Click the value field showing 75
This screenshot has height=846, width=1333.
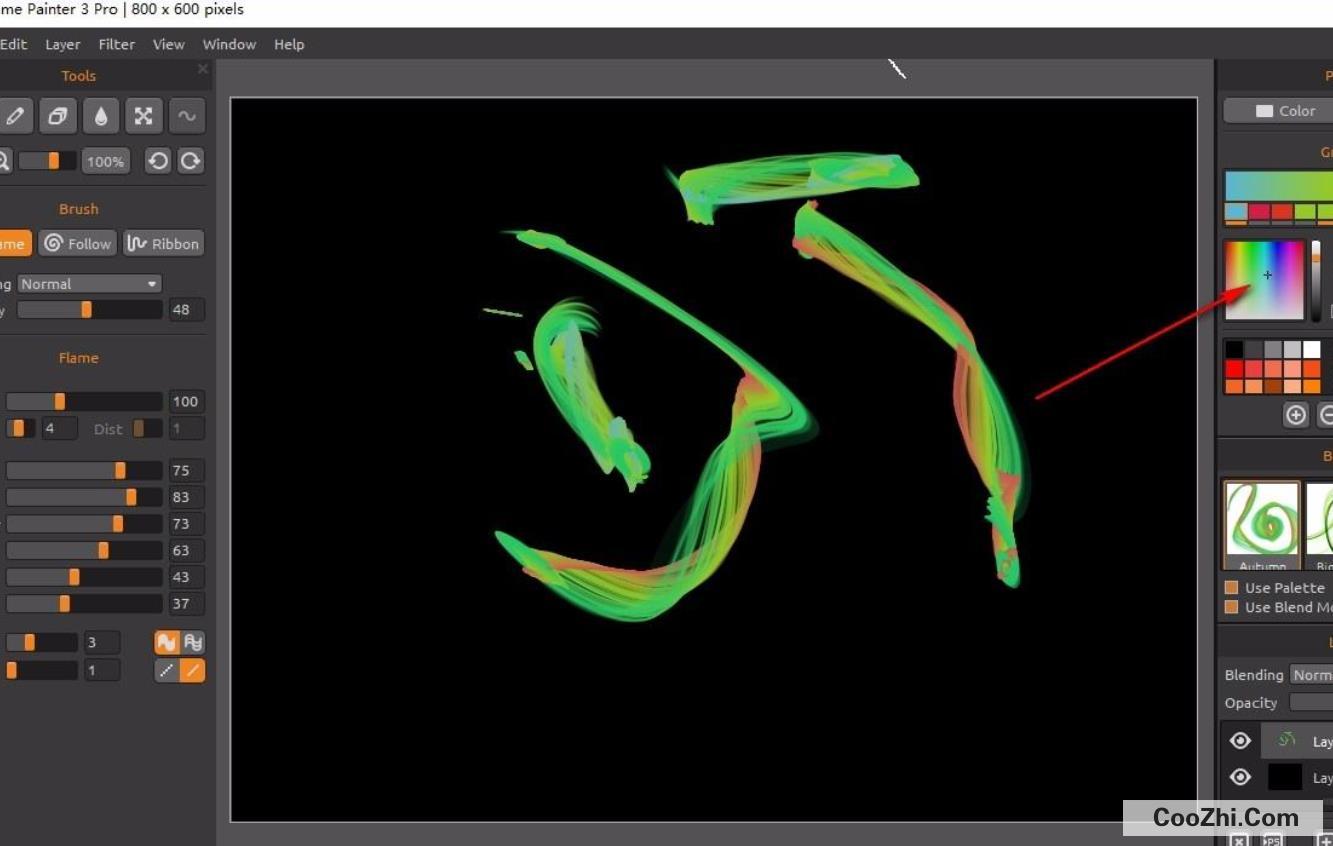pos(187,470)
